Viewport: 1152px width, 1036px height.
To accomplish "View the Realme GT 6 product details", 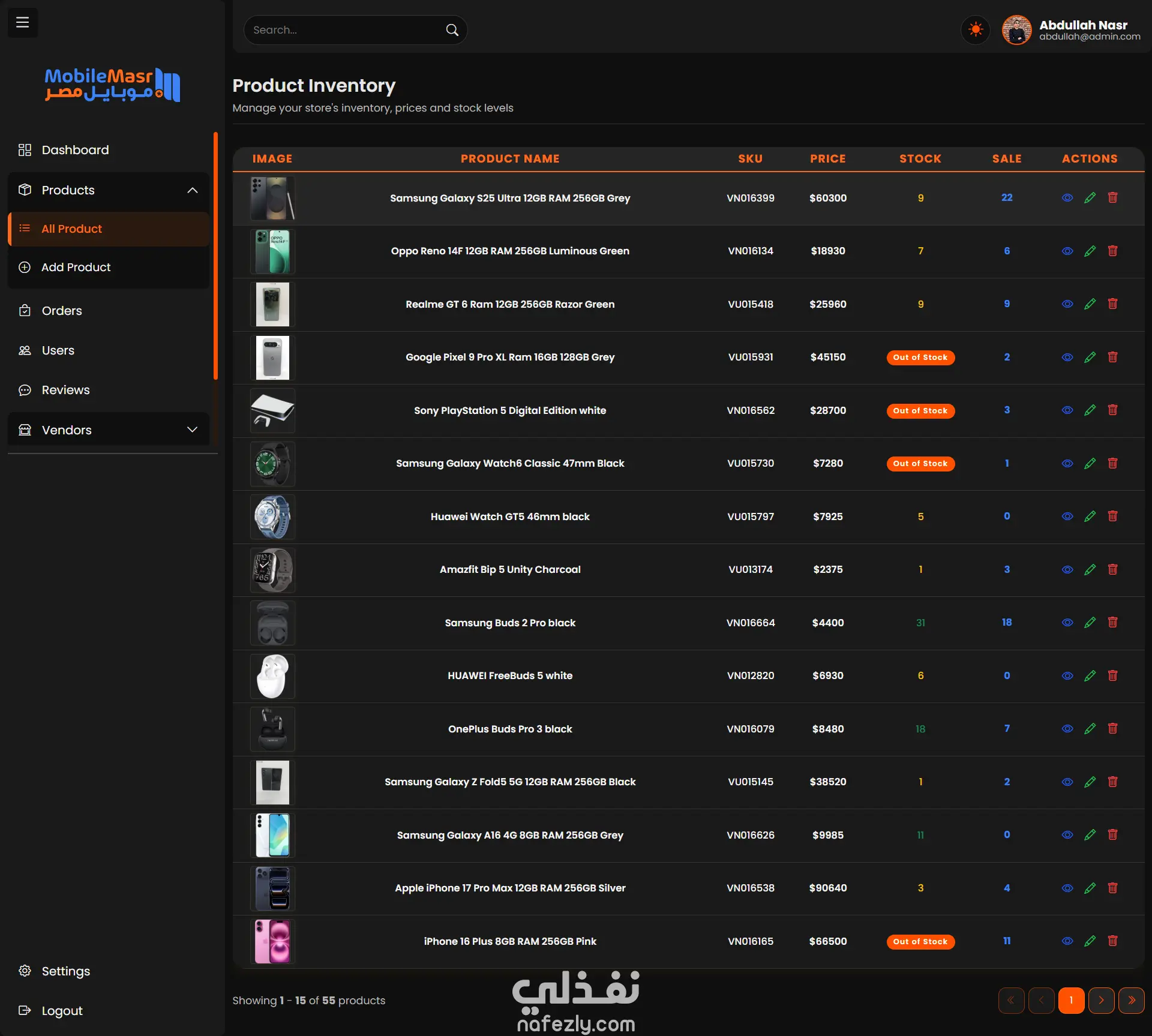I will (x=1067, y=304).
